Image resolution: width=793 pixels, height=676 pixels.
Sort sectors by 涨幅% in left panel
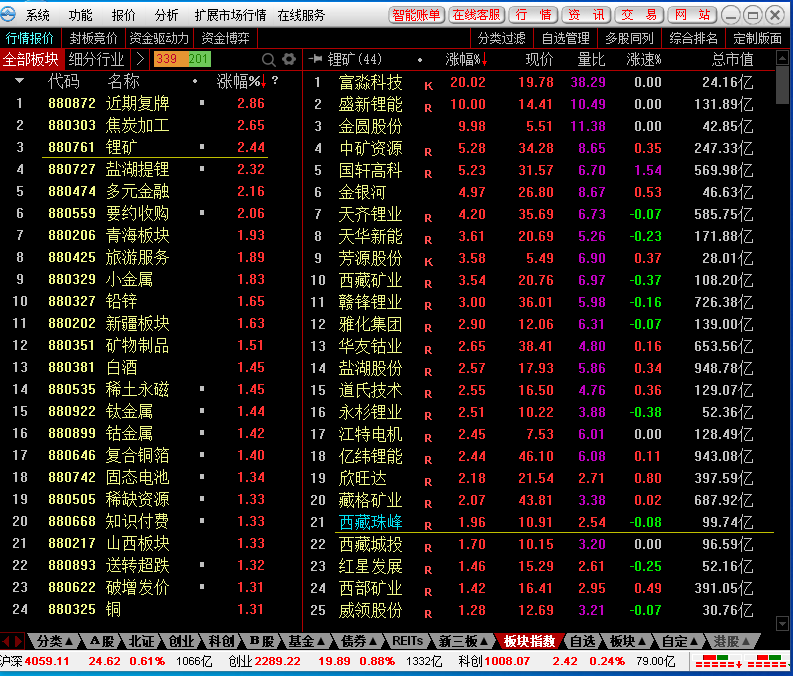pos(241,81)
